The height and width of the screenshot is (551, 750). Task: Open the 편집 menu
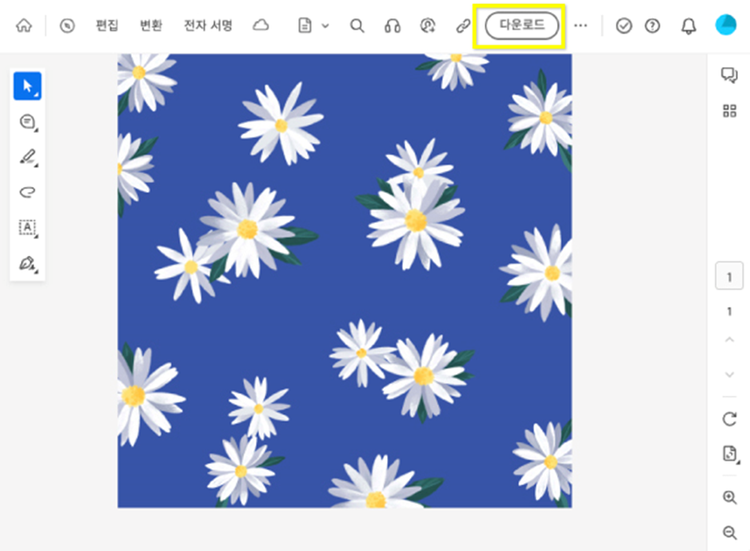pos(107,25)
